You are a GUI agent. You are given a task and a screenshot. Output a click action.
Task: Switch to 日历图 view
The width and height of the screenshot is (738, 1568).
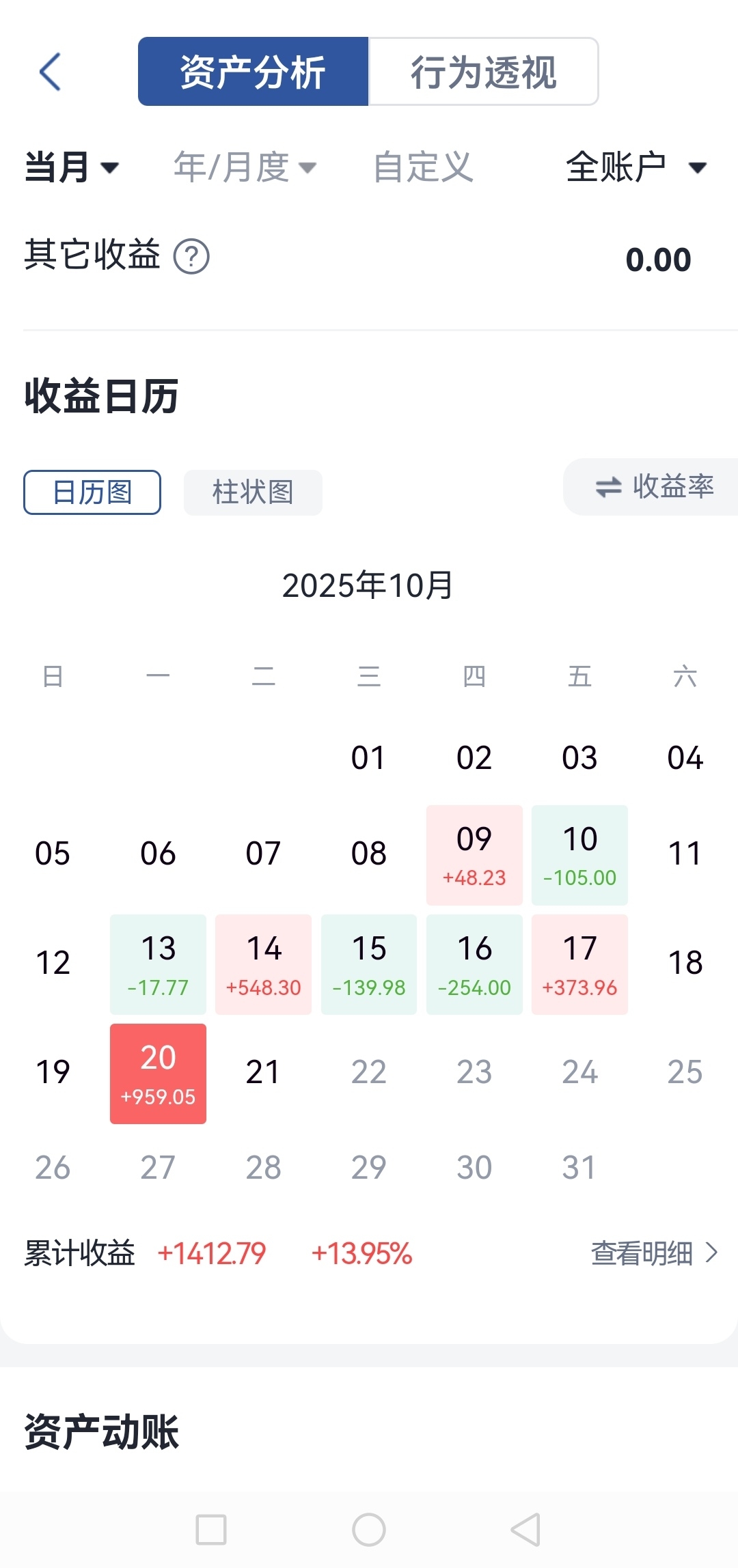(x=92, y=492)
